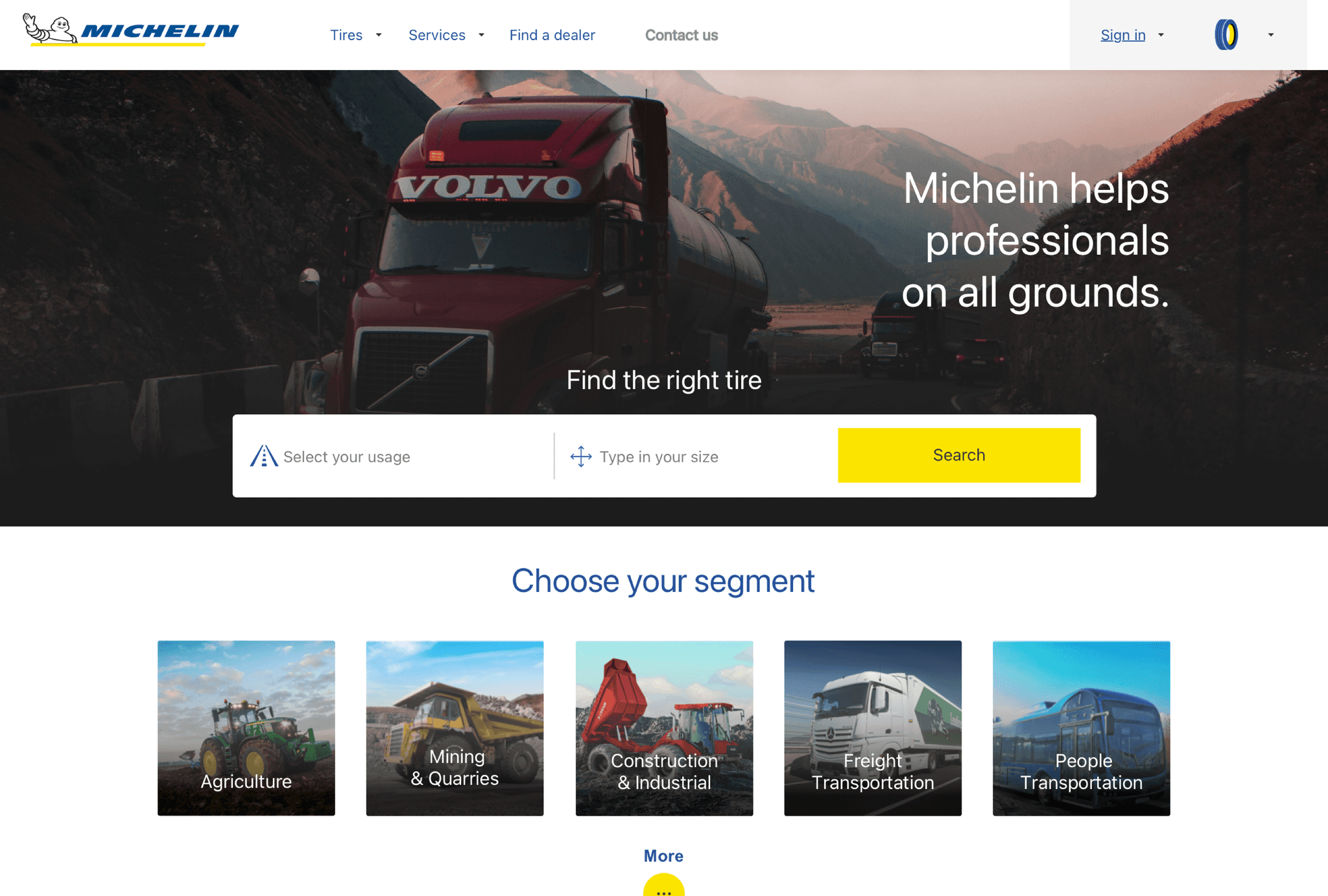Click the Type in your size field
The width and height of the screenshot is (1328, 896).
[697, 456]
